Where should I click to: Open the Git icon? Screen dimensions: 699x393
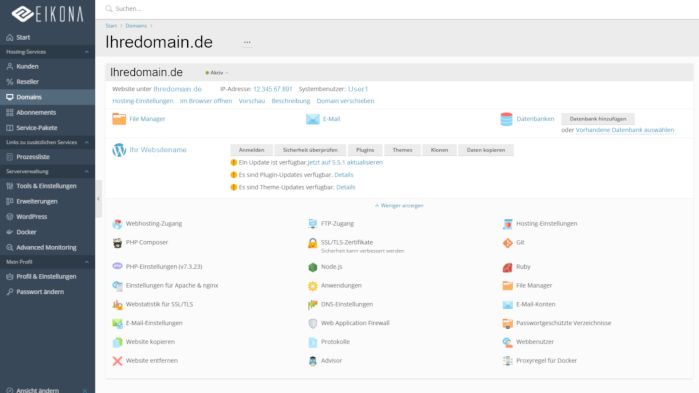[x=507, y=243]
